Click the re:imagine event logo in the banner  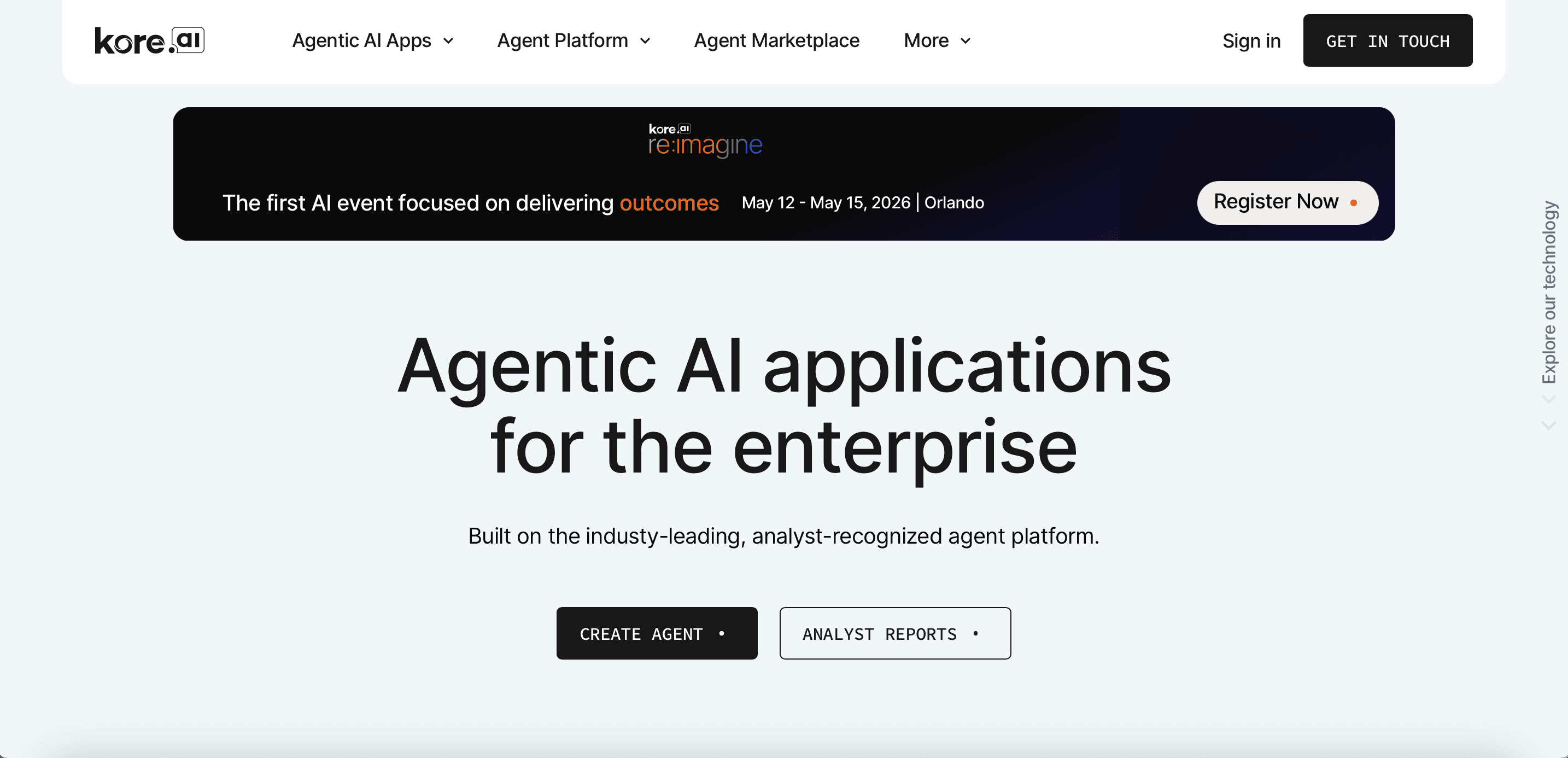[704, 138]
